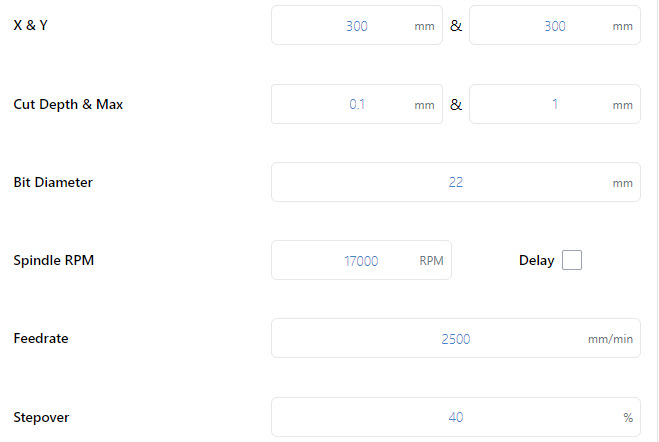
Task: Click the "Stepover" label
Action: [41, 417]
